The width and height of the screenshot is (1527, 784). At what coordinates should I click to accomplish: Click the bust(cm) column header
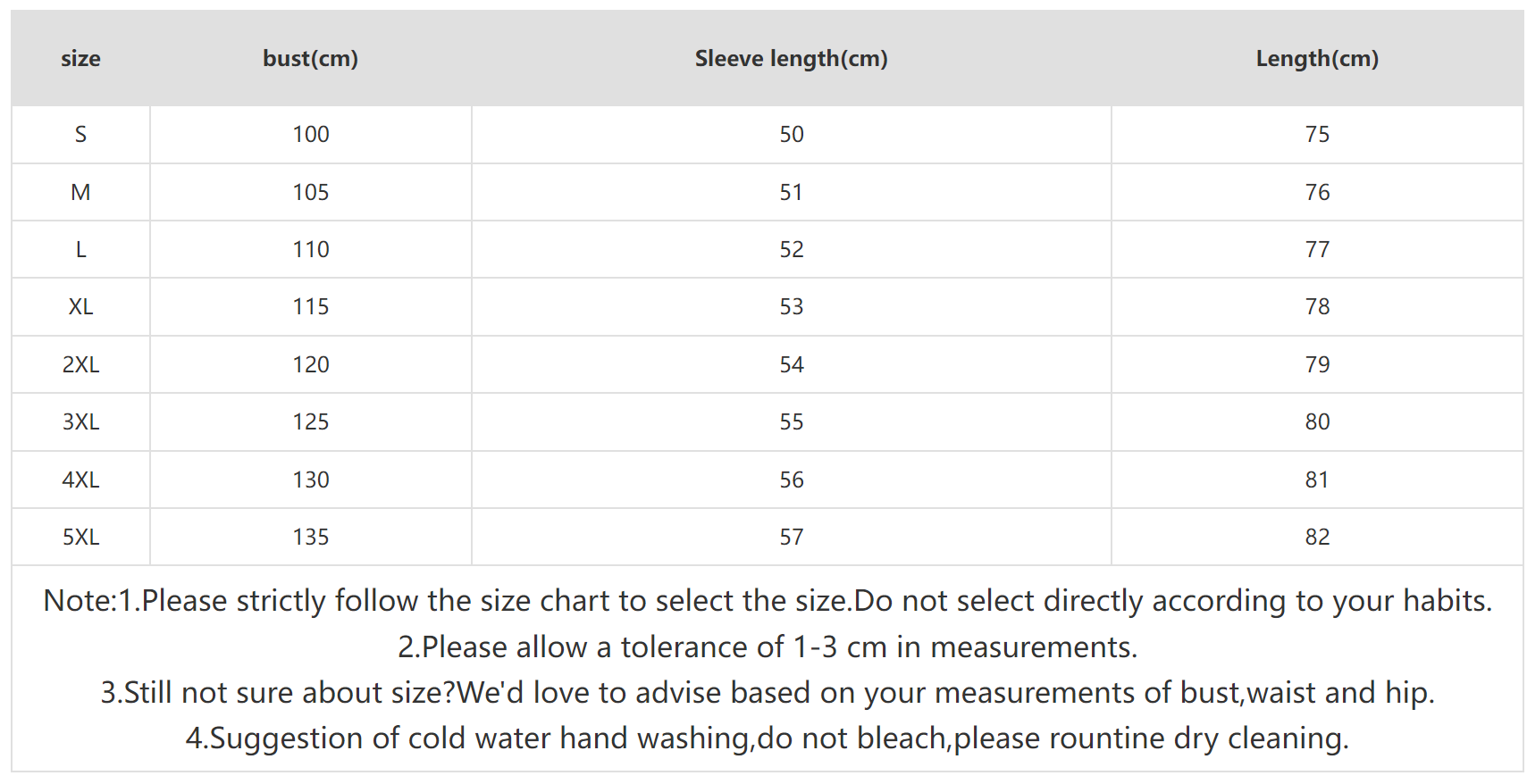pyautogui.click(x=310, y=59)
